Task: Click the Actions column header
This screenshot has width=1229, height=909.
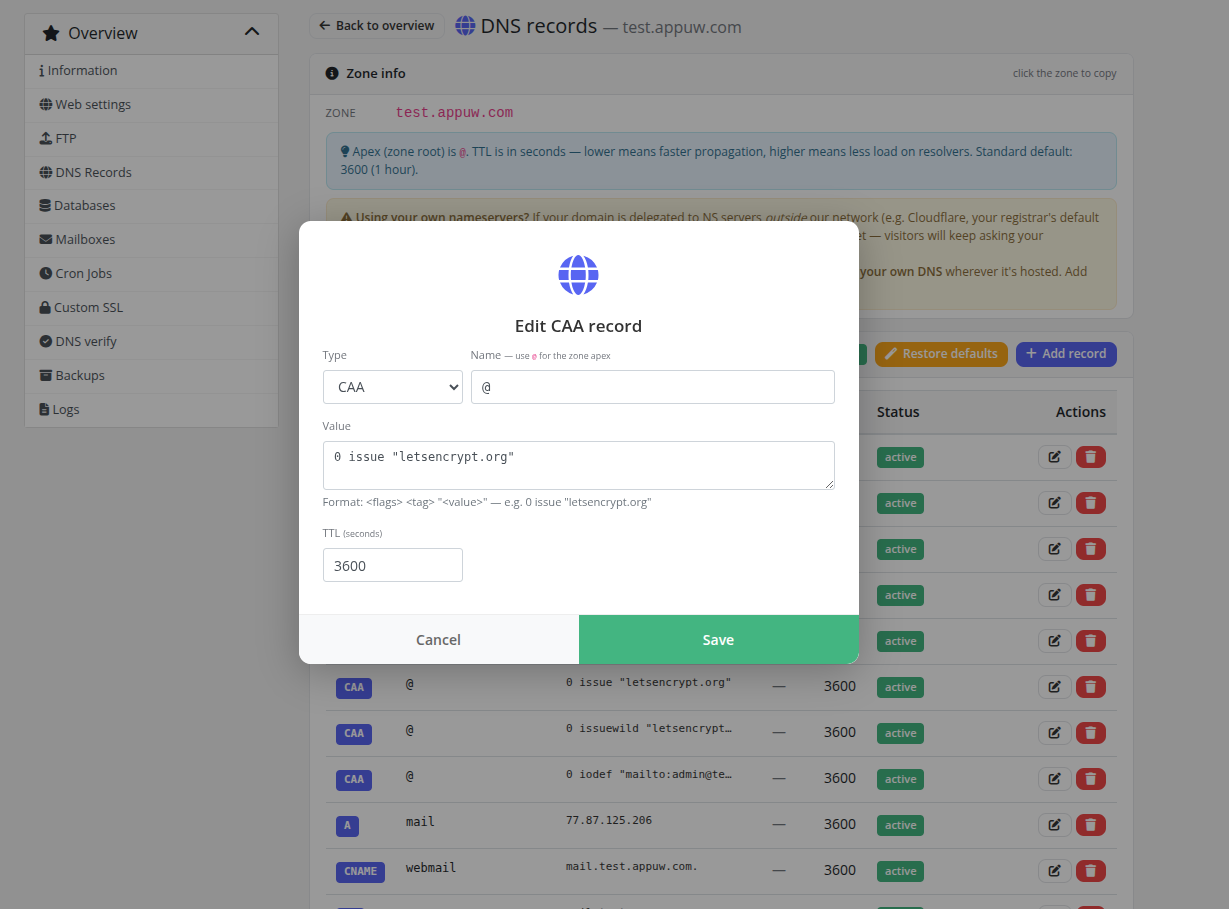Action: [x=1081, y=412]
